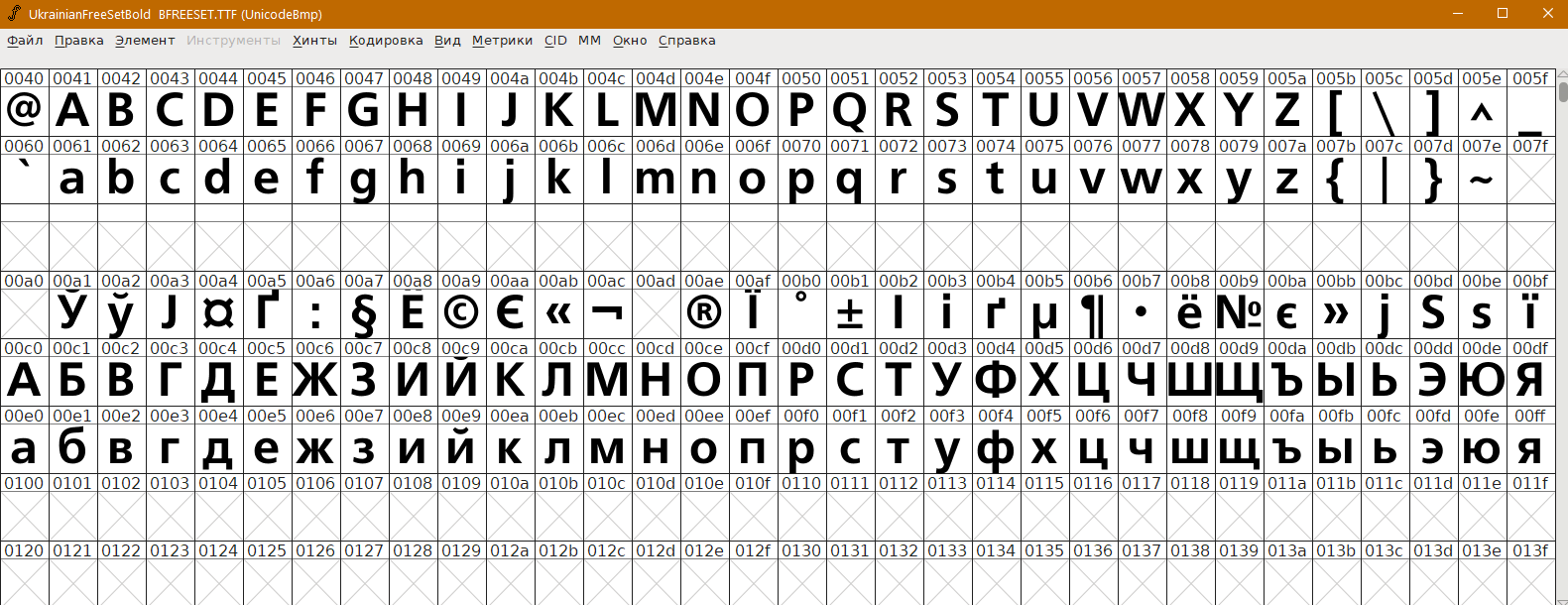Select the left bracket glyph at 005b
The width and height of the screenshot is (1568, 605).
(x=1336, y=111)
